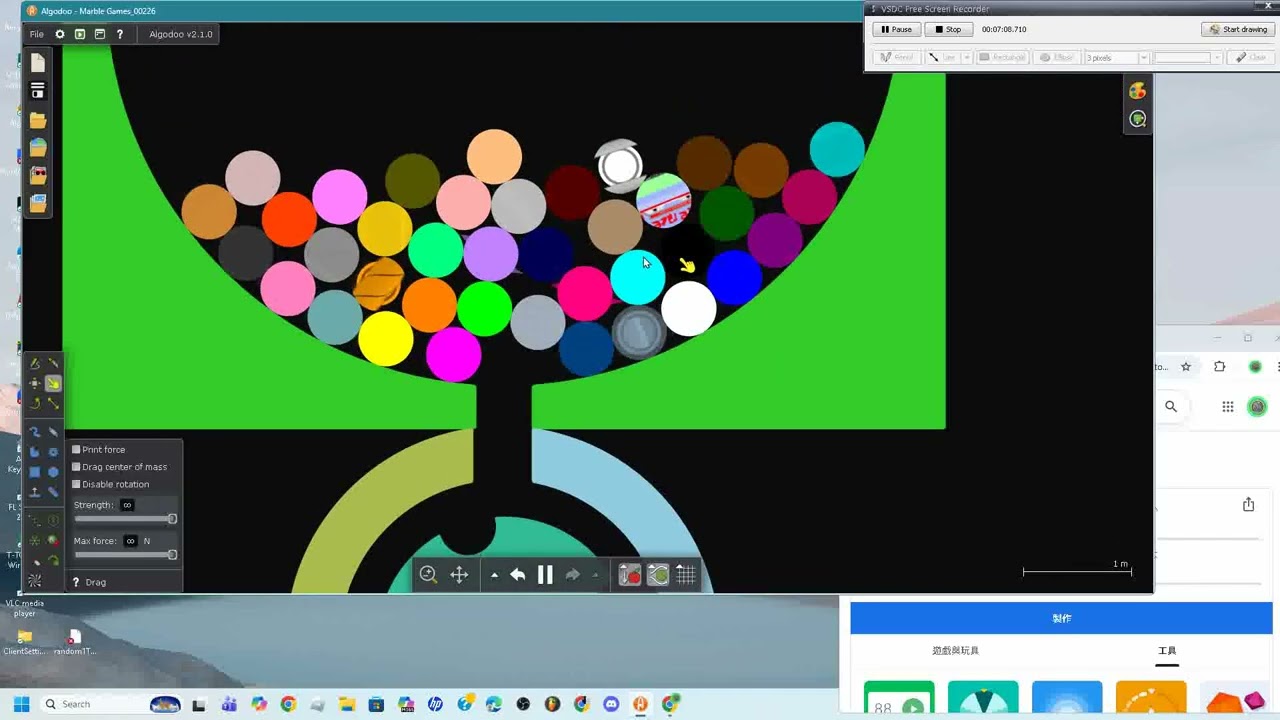Select the Scale tool
The image size is (1280, 720).
(54, 403)
